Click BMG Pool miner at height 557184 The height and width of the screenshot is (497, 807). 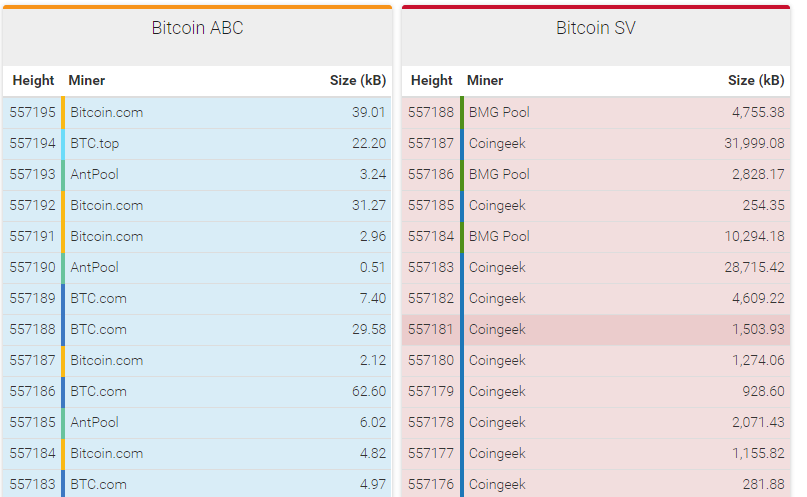[x=499, y=236]
